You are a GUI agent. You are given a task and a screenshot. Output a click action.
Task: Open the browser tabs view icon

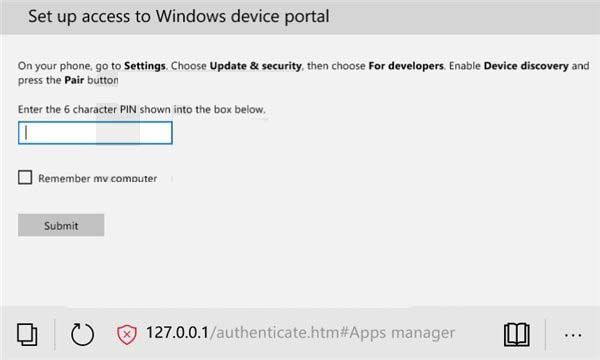pos(27,334)
